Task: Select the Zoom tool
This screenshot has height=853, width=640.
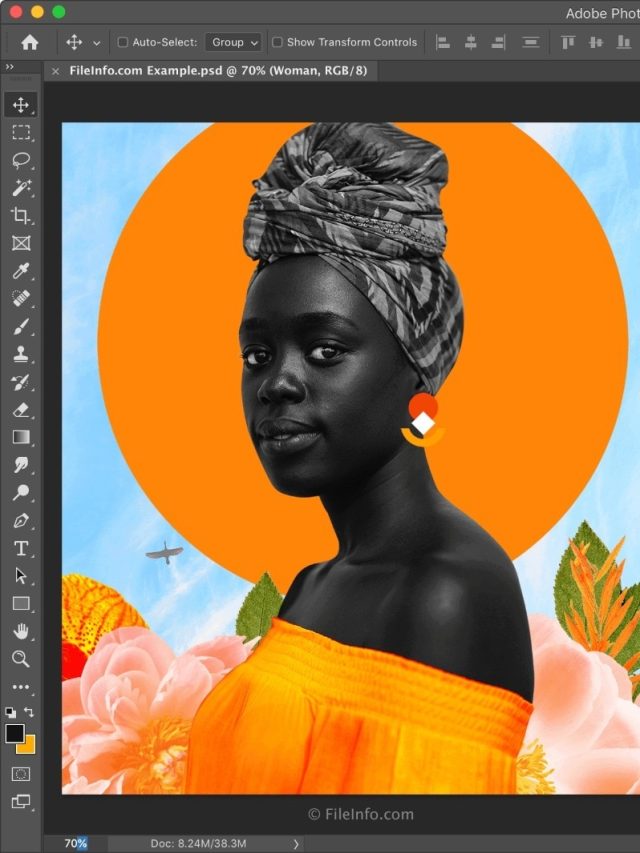Action: click(21, 659)
